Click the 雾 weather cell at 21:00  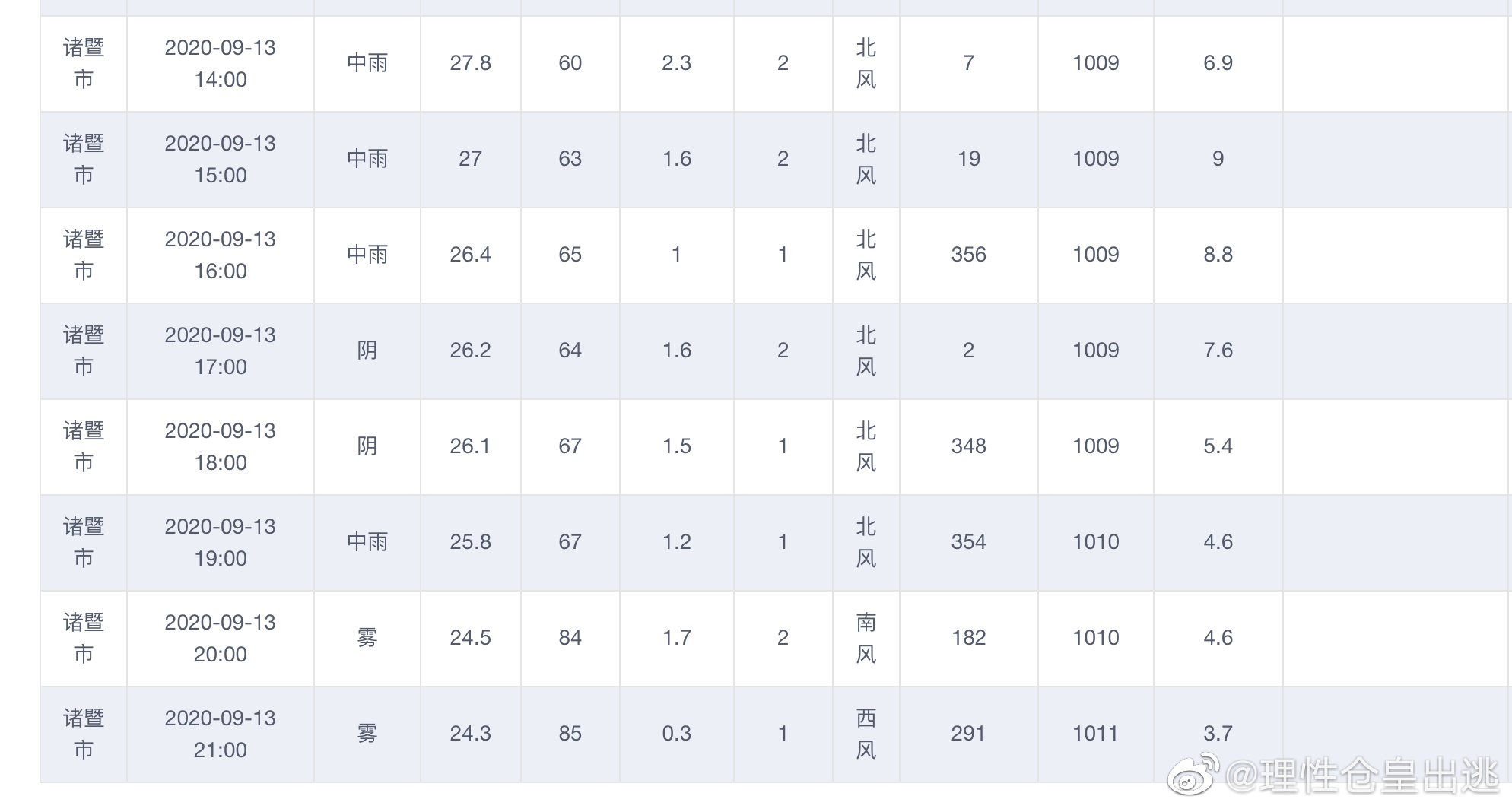click(367, 734)
